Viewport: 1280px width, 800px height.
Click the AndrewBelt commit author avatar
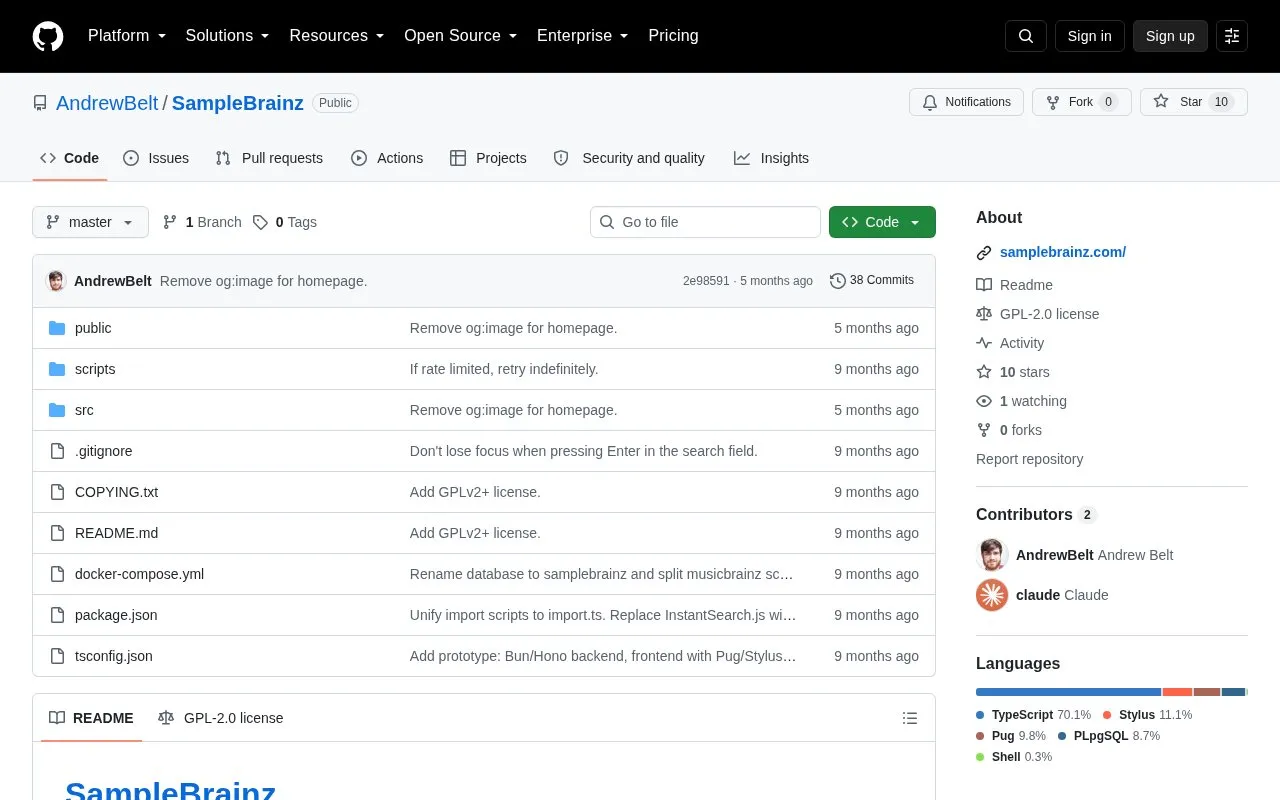57,281
